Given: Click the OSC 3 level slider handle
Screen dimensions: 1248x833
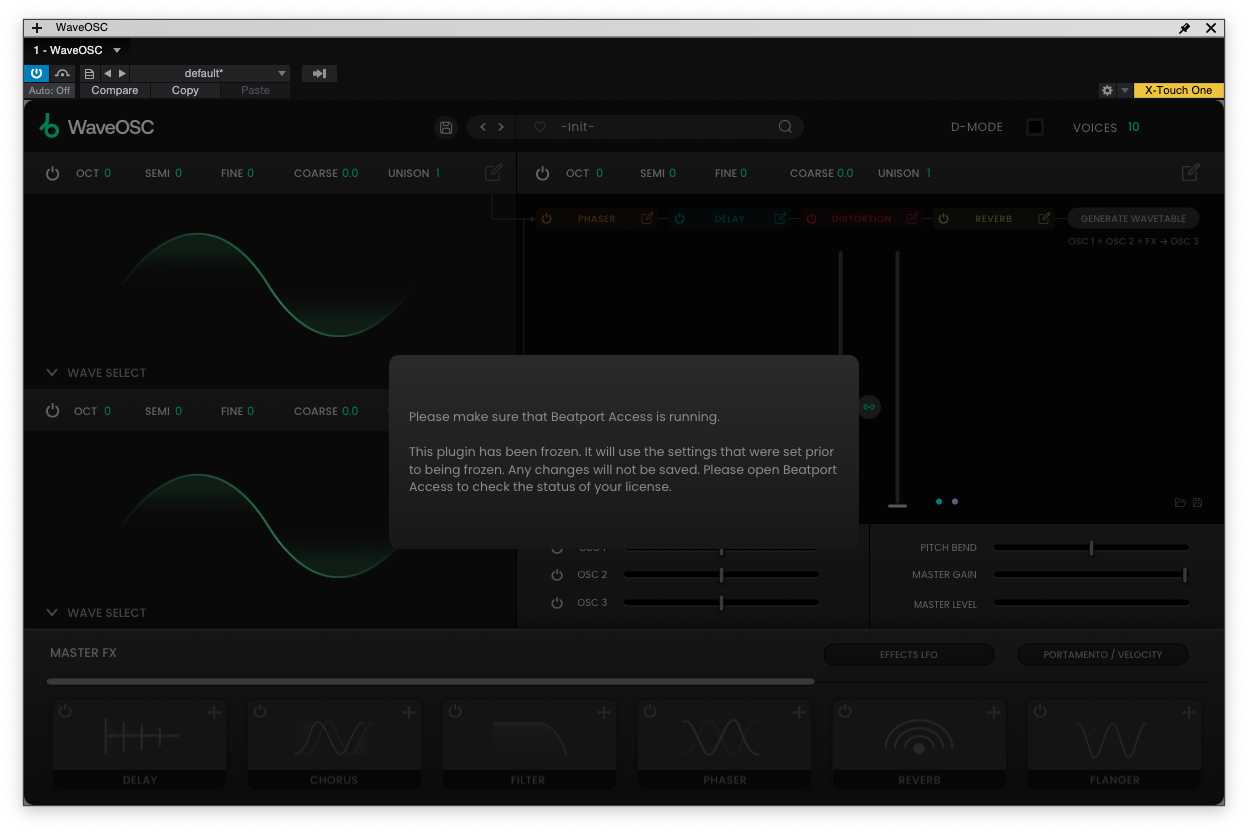Looking at the screenshot, I should [721, 603].
